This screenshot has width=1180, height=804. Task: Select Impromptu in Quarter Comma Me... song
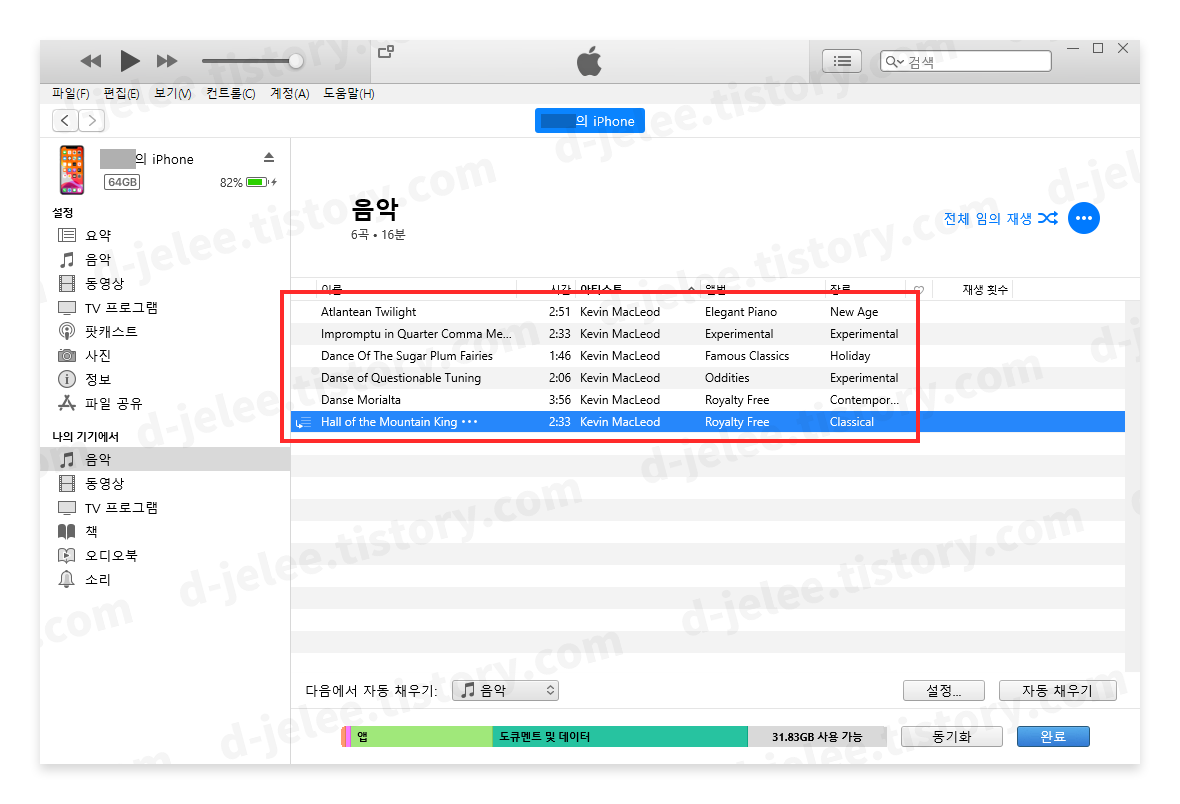pos(415,333)
